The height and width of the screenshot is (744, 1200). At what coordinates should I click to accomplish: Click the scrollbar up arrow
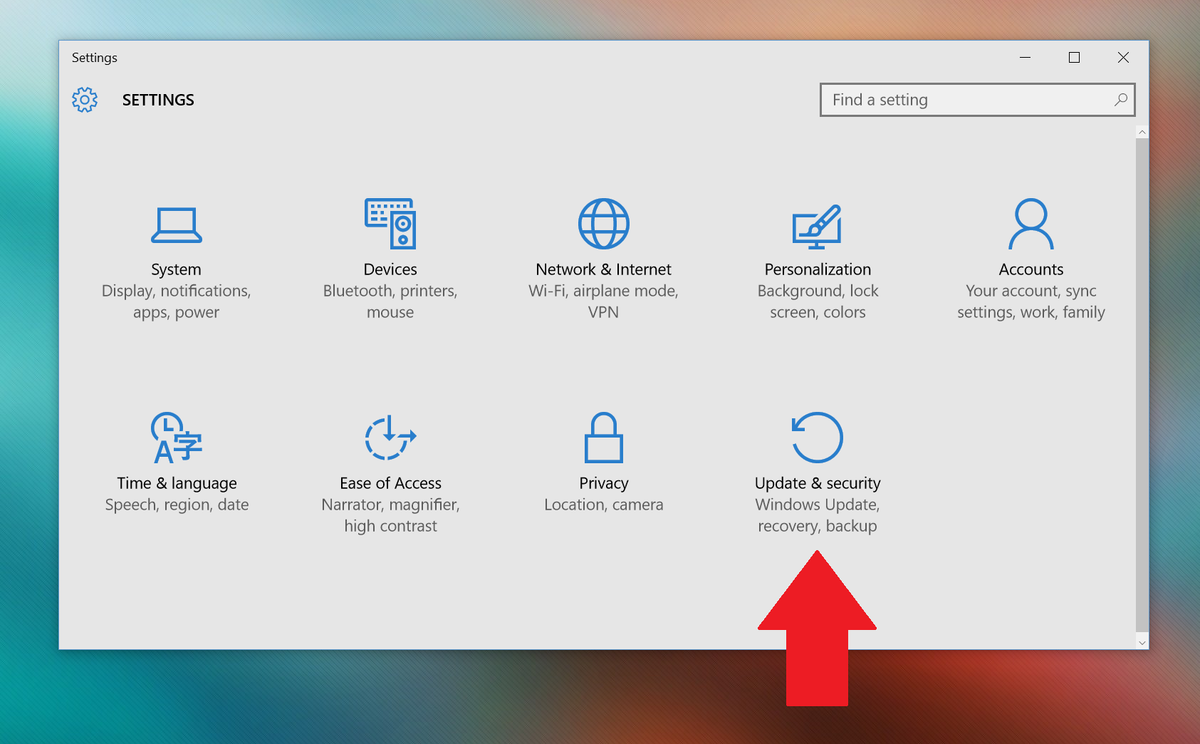pyautogui.click(x=1141, y=131)
